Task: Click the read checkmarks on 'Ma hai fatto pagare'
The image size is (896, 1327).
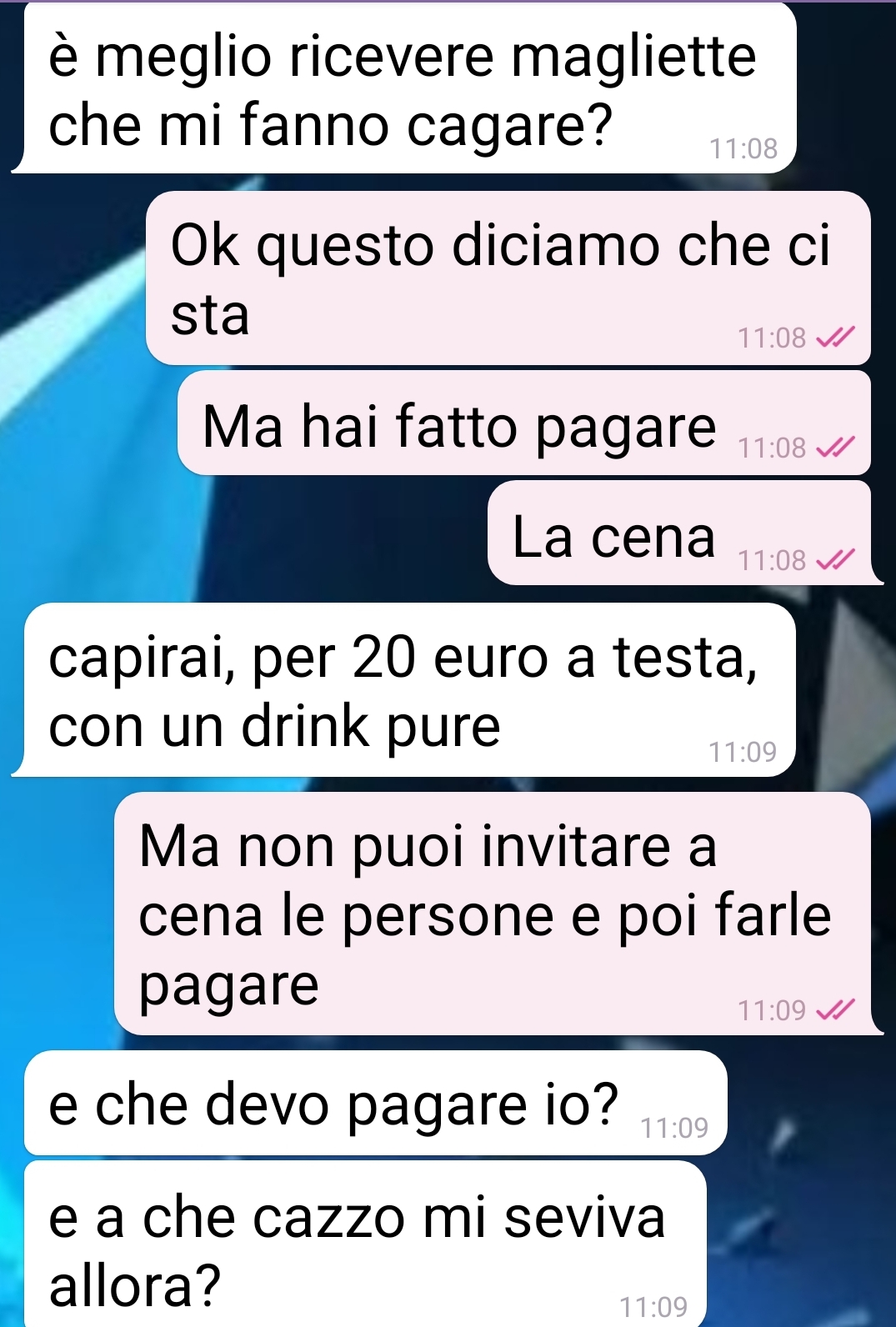Action: (834, 448)
